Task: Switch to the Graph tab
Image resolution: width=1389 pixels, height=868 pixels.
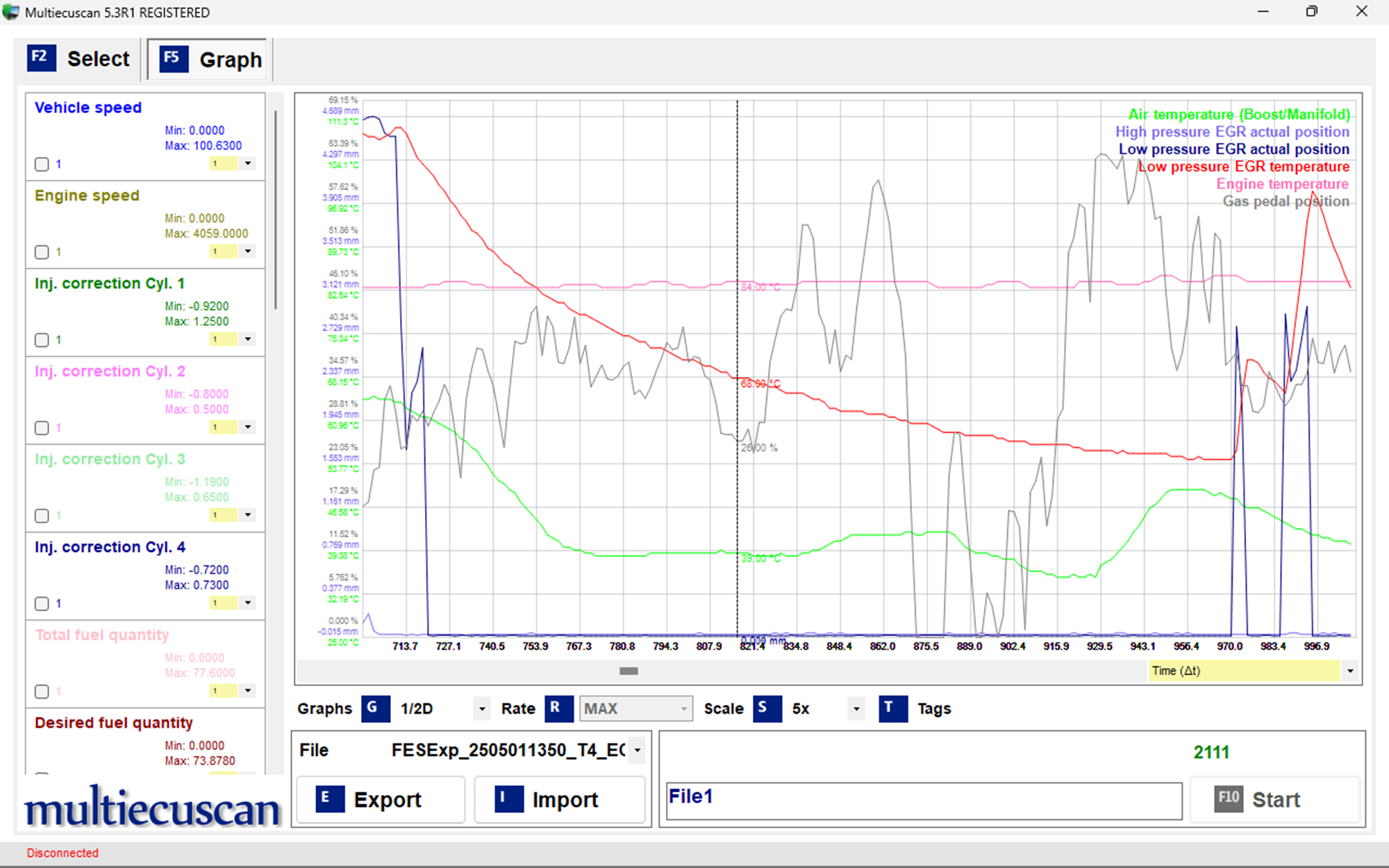Action: click(x=208, y=60)
